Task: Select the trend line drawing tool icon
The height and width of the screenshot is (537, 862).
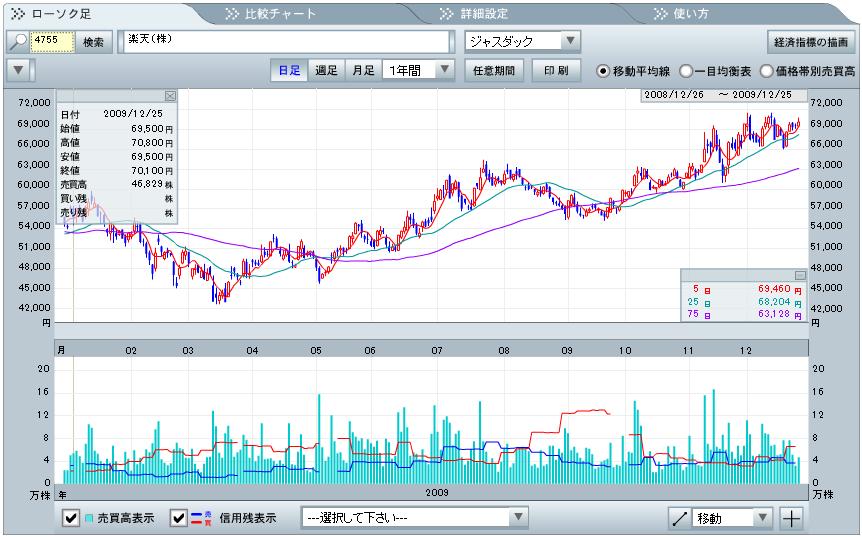Action: click(x=680, y=518)
